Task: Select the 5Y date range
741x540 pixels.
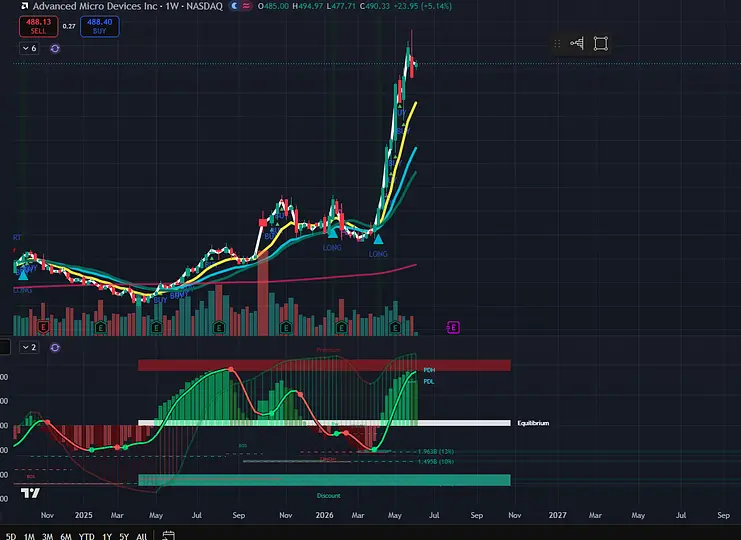Action: 124,536
